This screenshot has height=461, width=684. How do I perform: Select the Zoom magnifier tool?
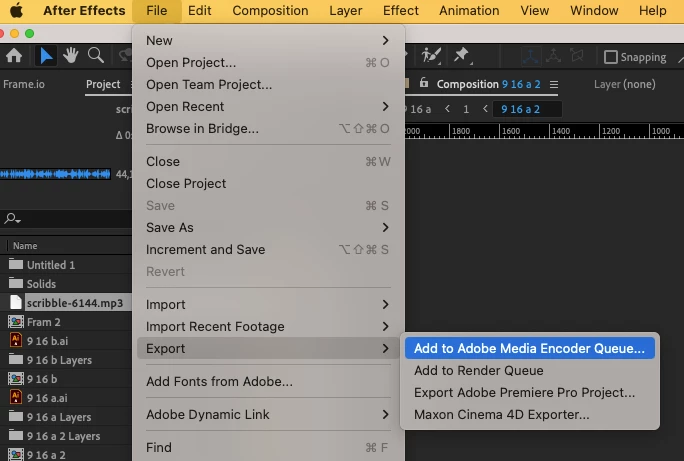click(96, 55)
